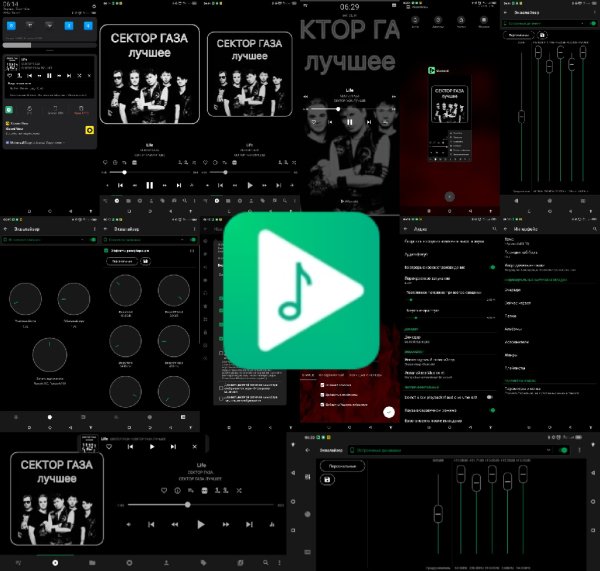This screenshot has height=571, width=600.
Task: Open the Исполнители row in library settings
Action: click(x=517, y=342)
